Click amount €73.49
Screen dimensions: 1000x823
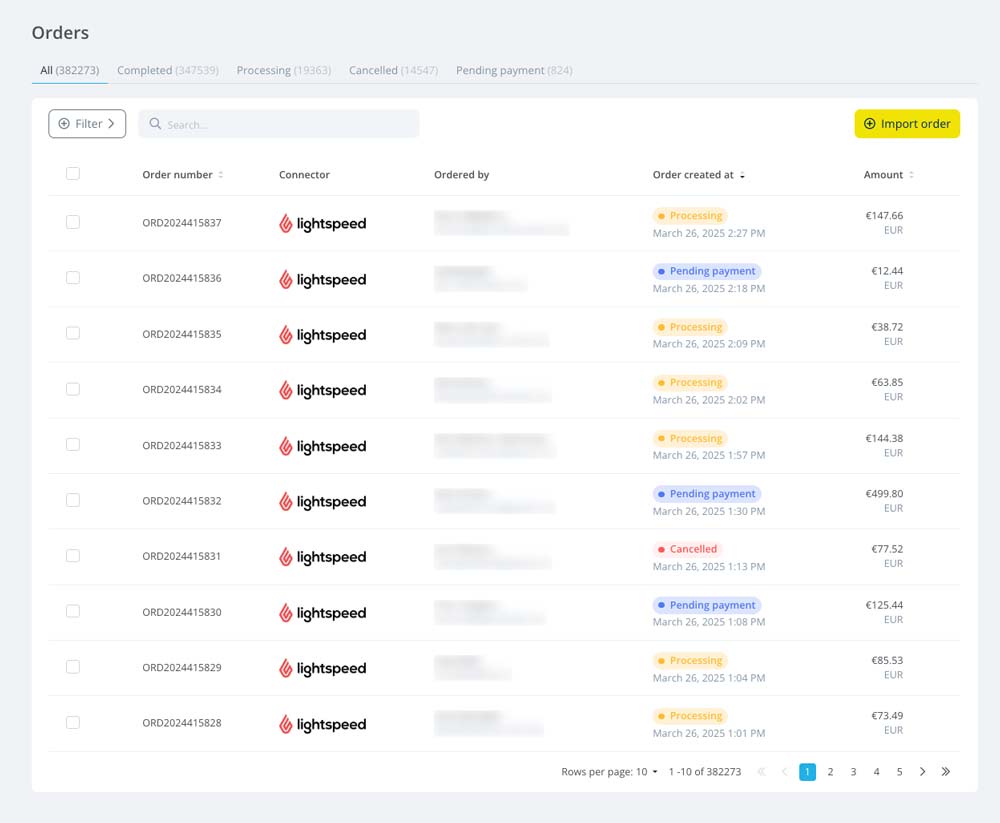tap(887, 716)
